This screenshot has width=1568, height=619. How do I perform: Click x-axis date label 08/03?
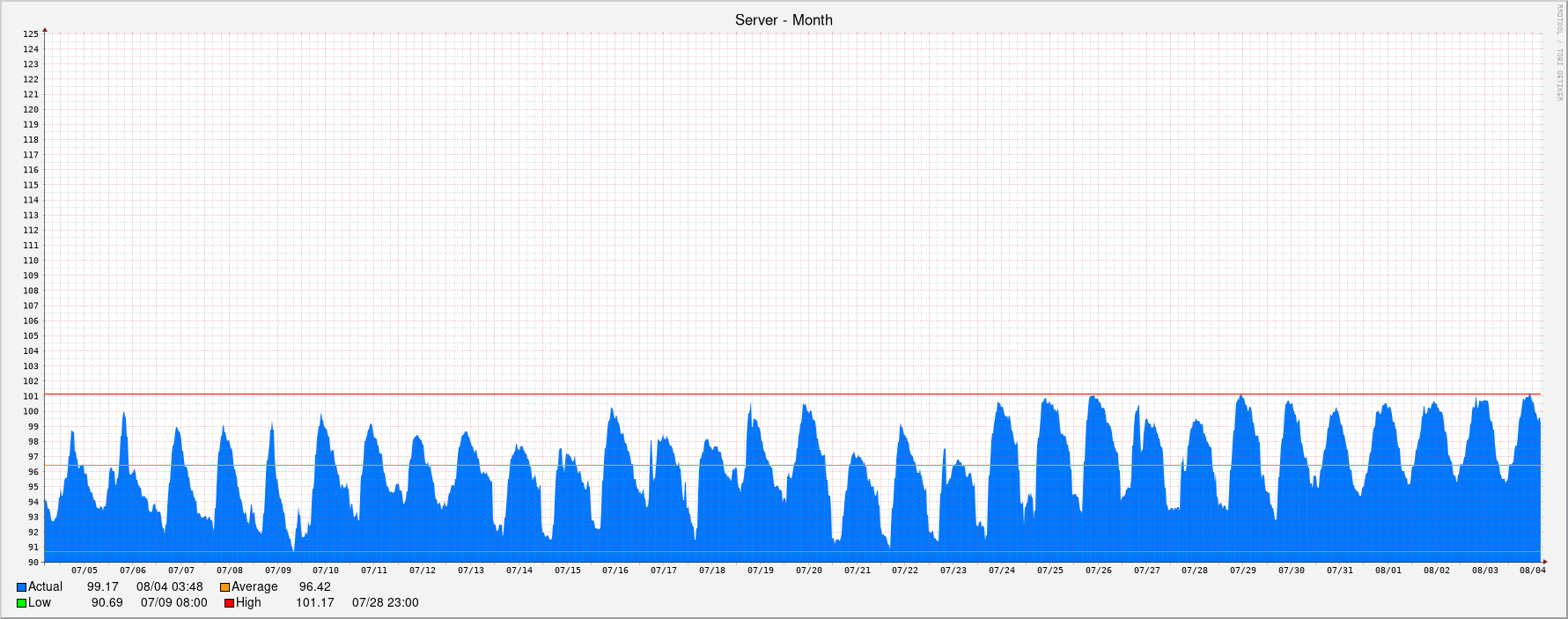[x=1485, y=571]
